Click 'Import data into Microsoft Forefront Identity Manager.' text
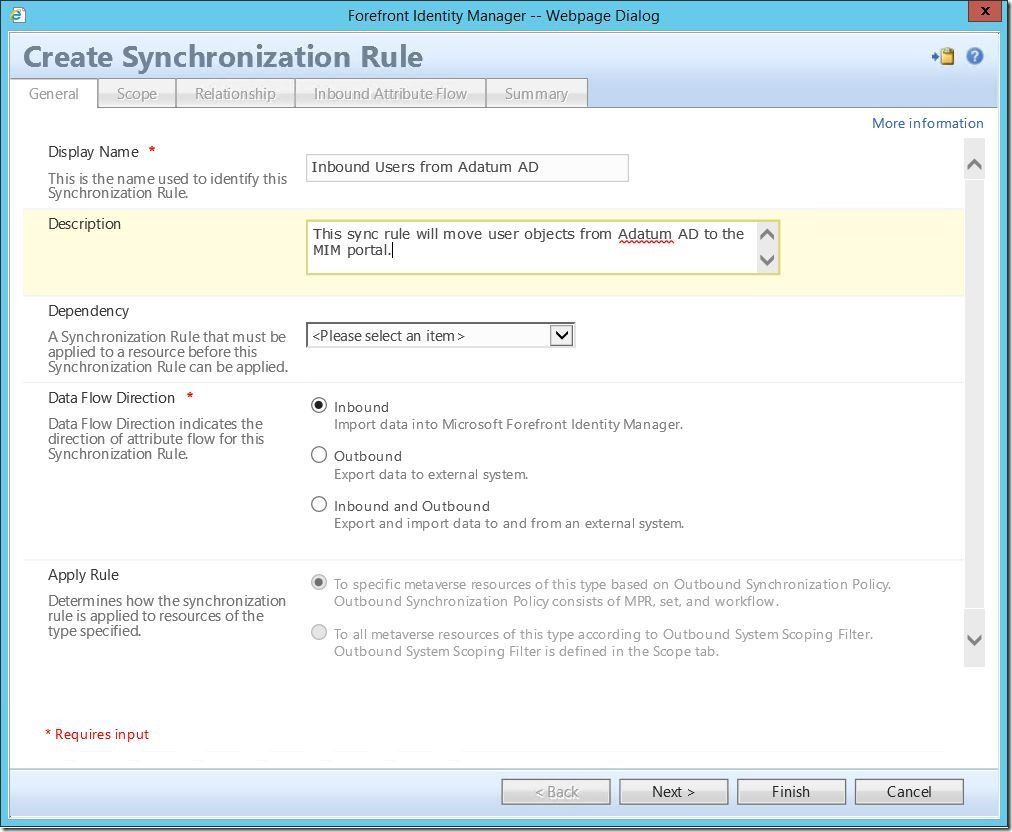The image size is (1012, 832). 508,425
